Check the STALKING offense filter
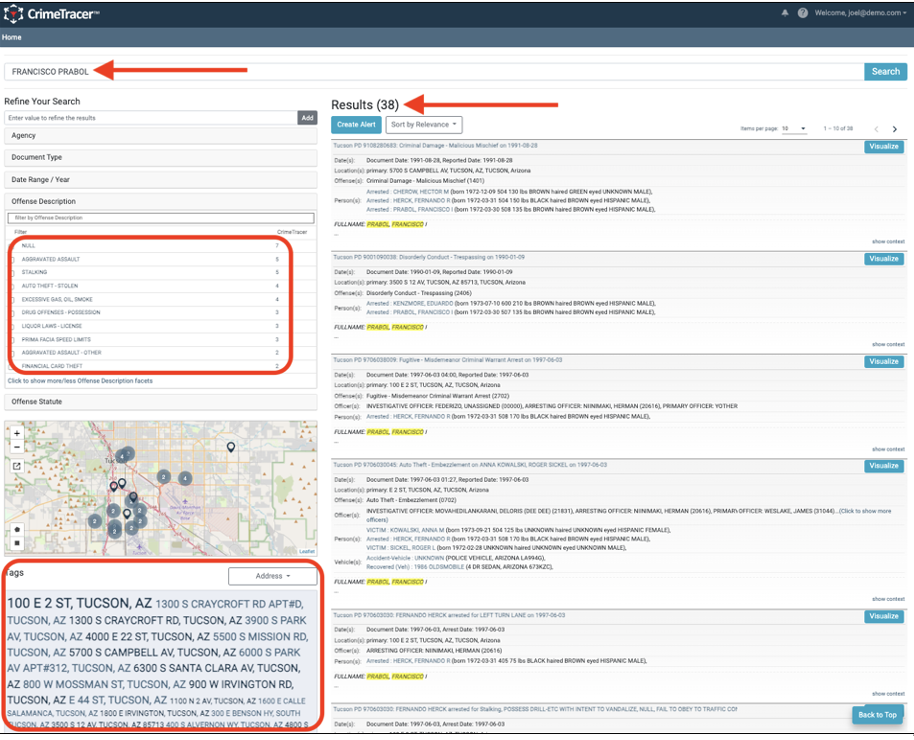914x740 pixels. tap(14, 272)
